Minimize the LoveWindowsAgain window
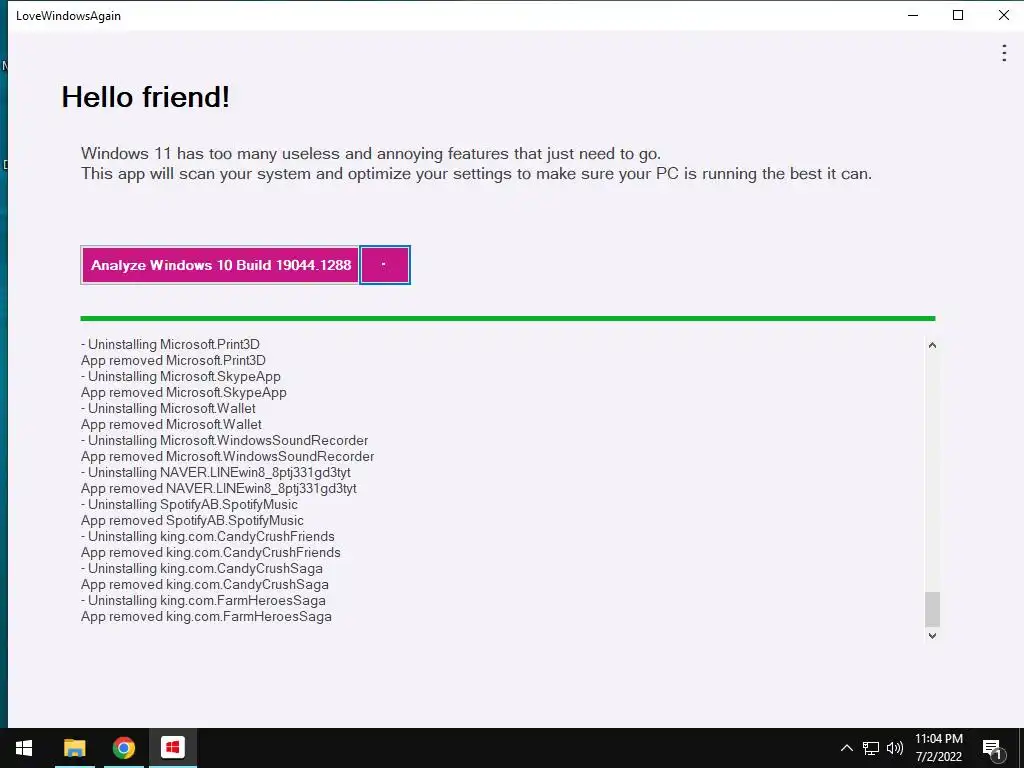 pyautogui.click(x=913, y=15)
